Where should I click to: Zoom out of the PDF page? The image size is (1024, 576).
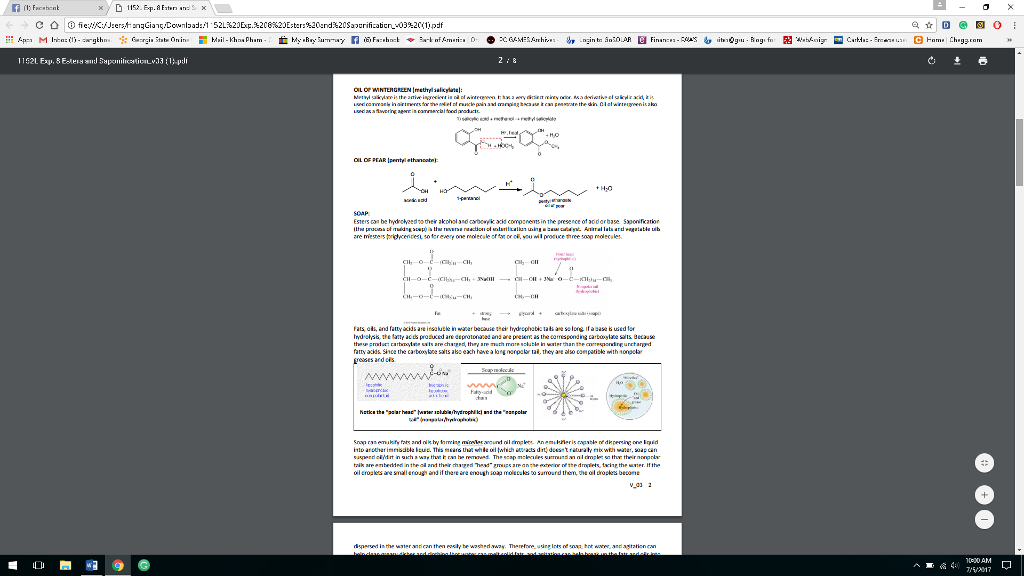pyautogui.click(x=985, y=519)
